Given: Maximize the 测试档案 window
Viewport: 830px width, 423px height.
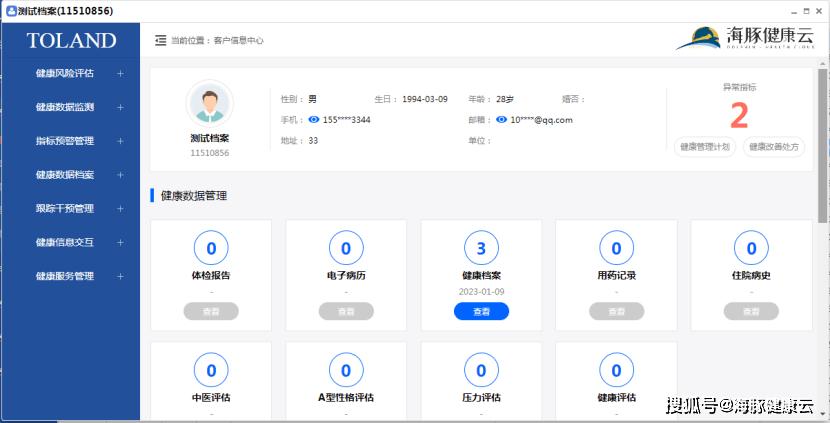Looking at the screenshot, I should pos(806,11).
